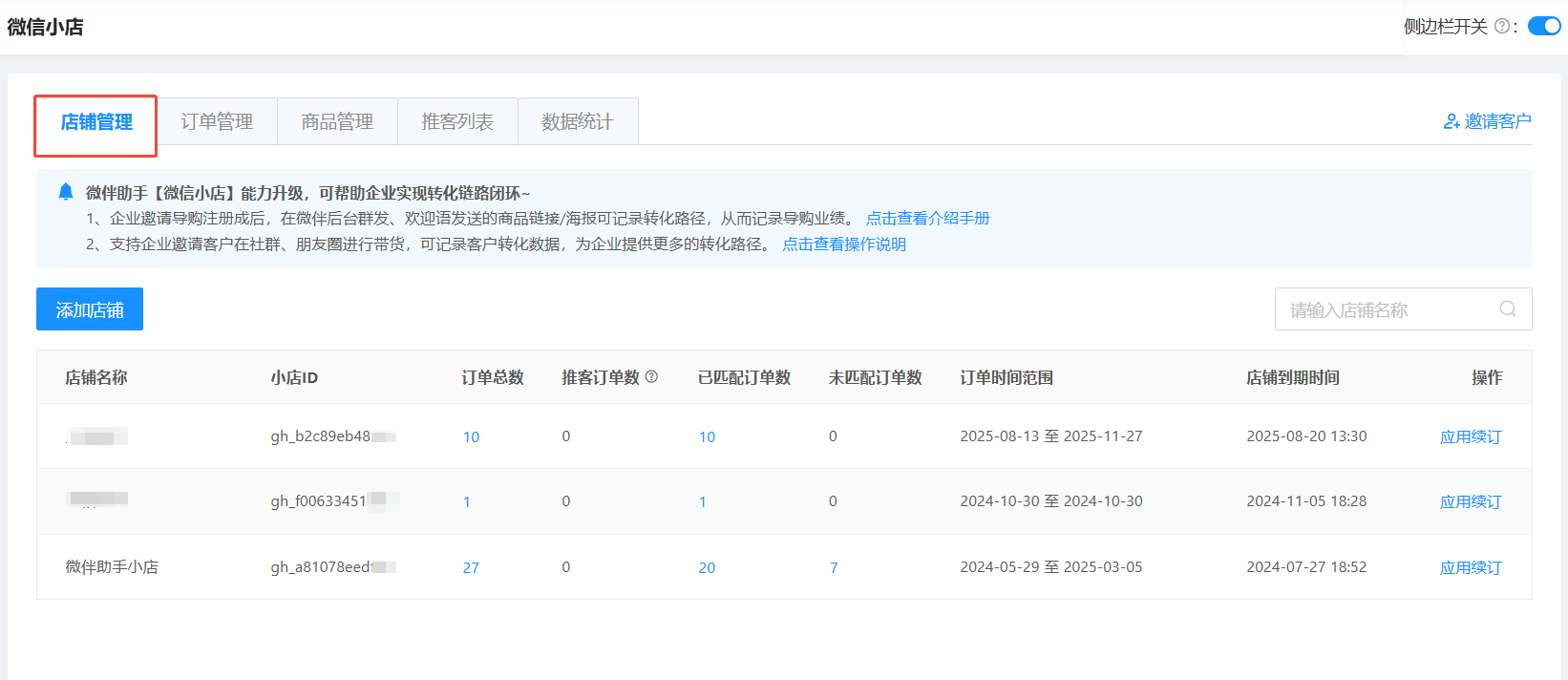Click help icon next to 推客订单数
This screenshot has width=1568, height=680.
pyautogui.click(x=652, y=377)
